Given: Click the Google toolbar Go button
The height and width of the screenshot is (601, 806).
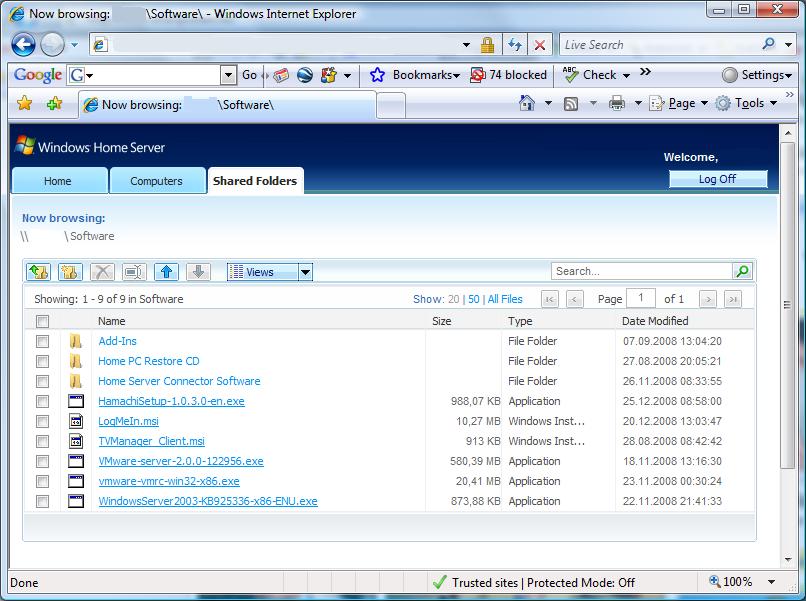Looking at the screenshot, I should tap(249, 75).
